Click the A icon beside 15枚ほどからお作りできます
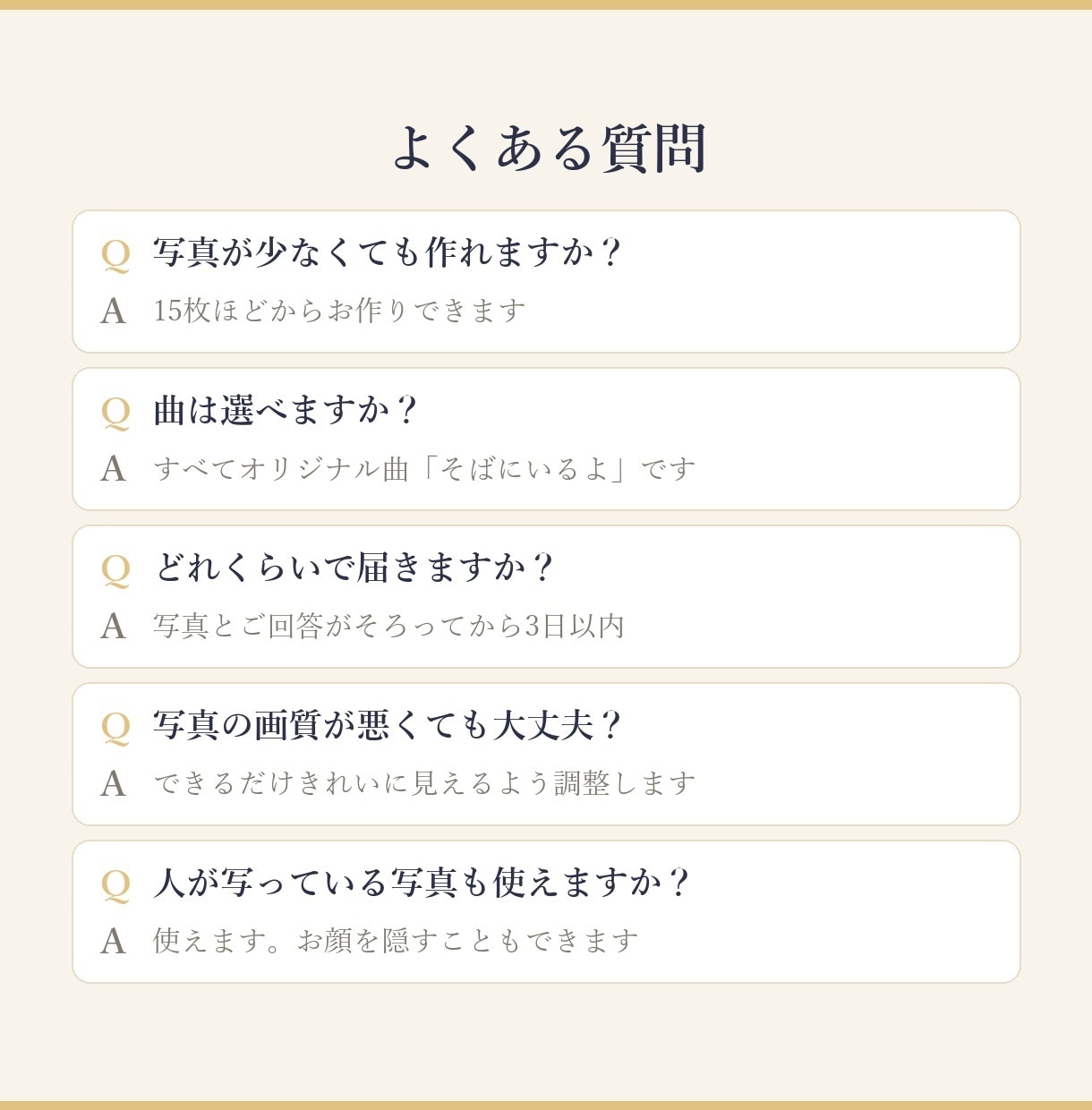 tap(113, 312)
